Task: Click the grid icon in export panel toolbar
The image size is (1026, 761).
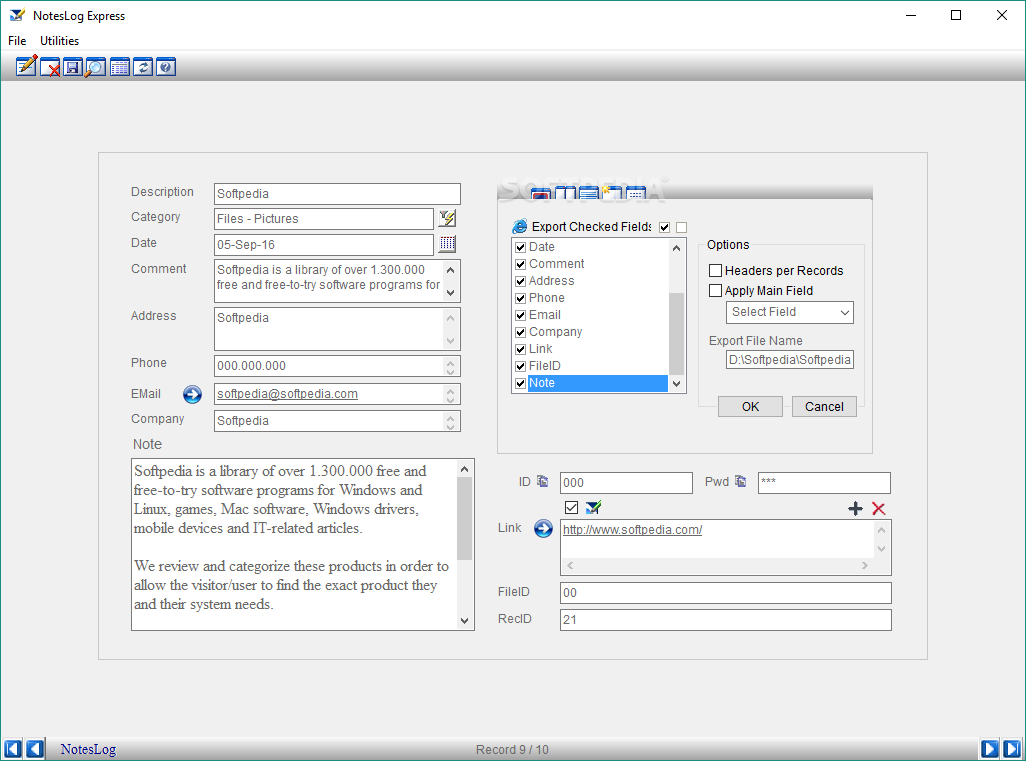Action: [635, 192]
